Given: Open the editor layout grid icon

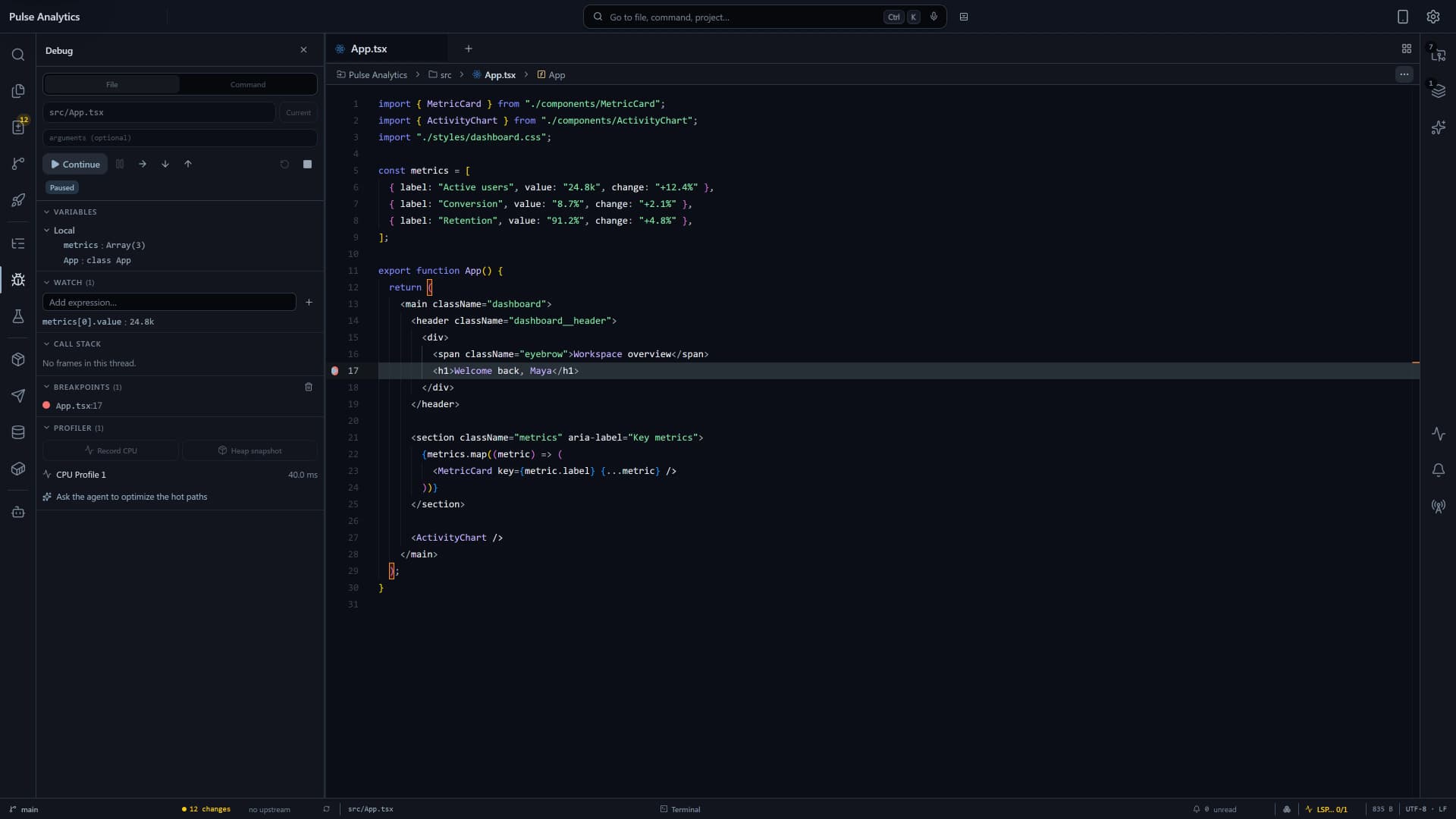Looking at the screenshot, I should 1407,49.
